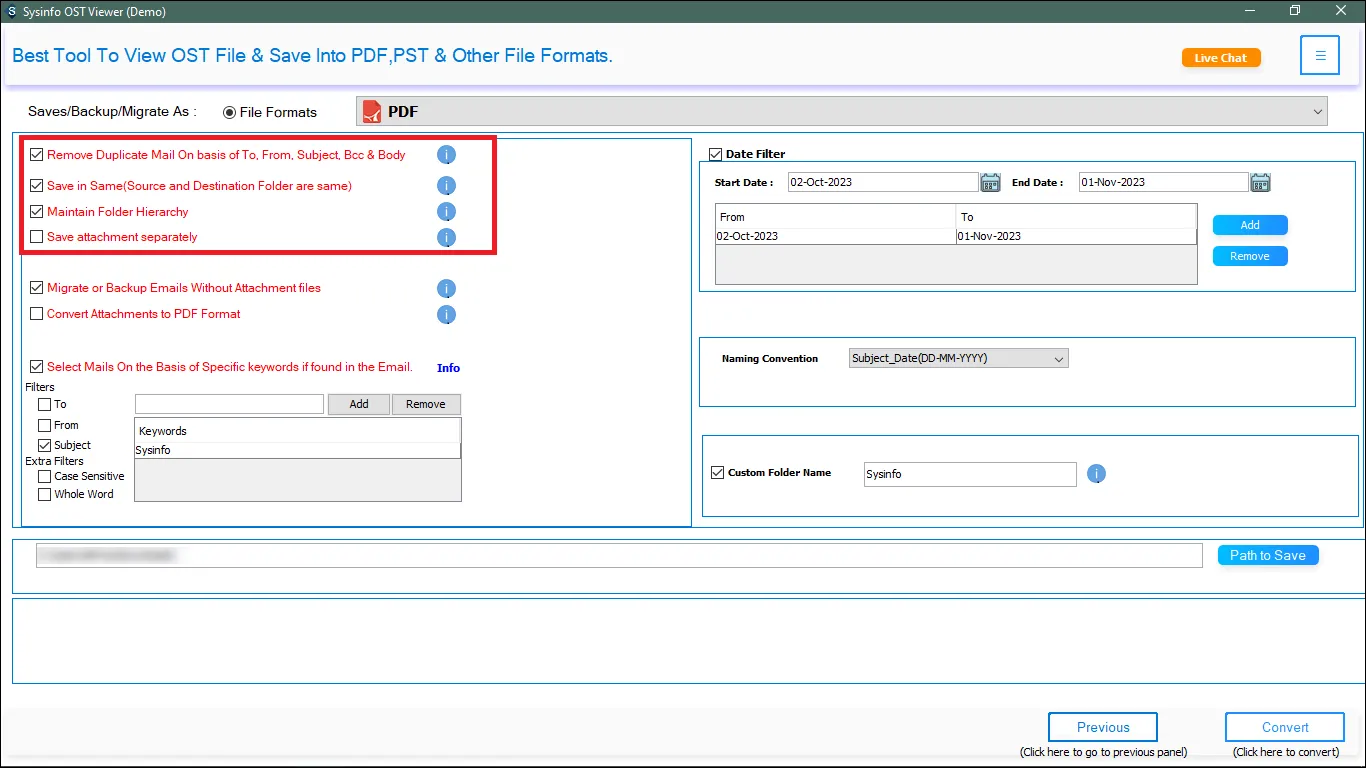Enable Save attachment separately checkbox
The image size is (1366, 768).
pyautogui.click(x=37, y=237)
